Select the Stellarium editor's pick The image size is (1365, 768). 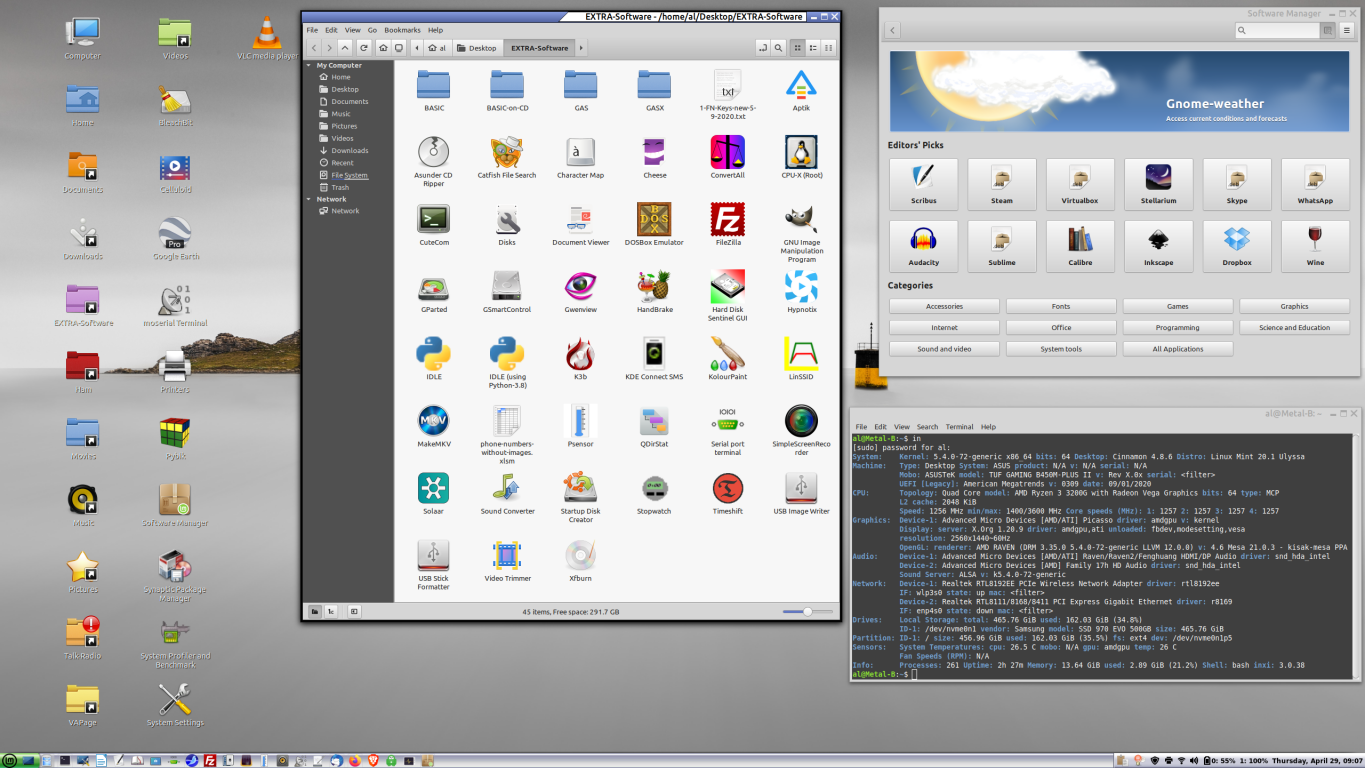click(1158, 184)
